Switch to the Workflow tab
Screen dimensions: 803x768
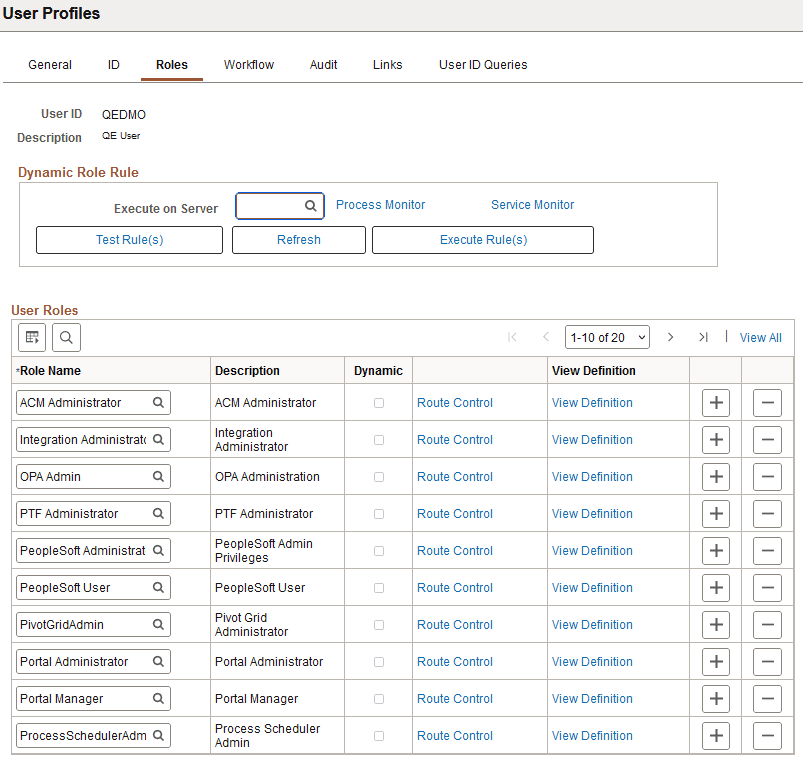[x=248, y=64]
